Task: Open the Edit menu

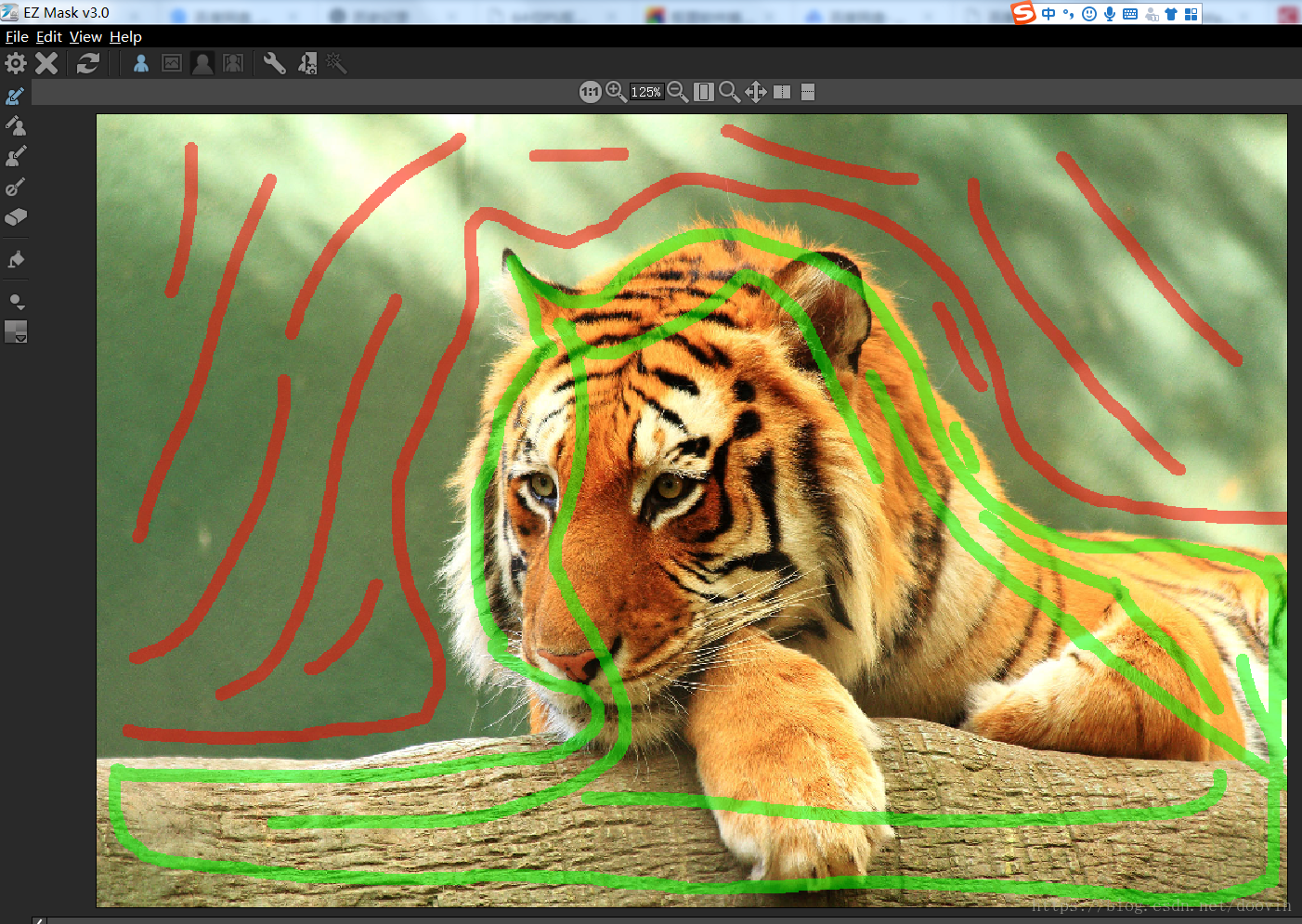Action: [48, 36]
